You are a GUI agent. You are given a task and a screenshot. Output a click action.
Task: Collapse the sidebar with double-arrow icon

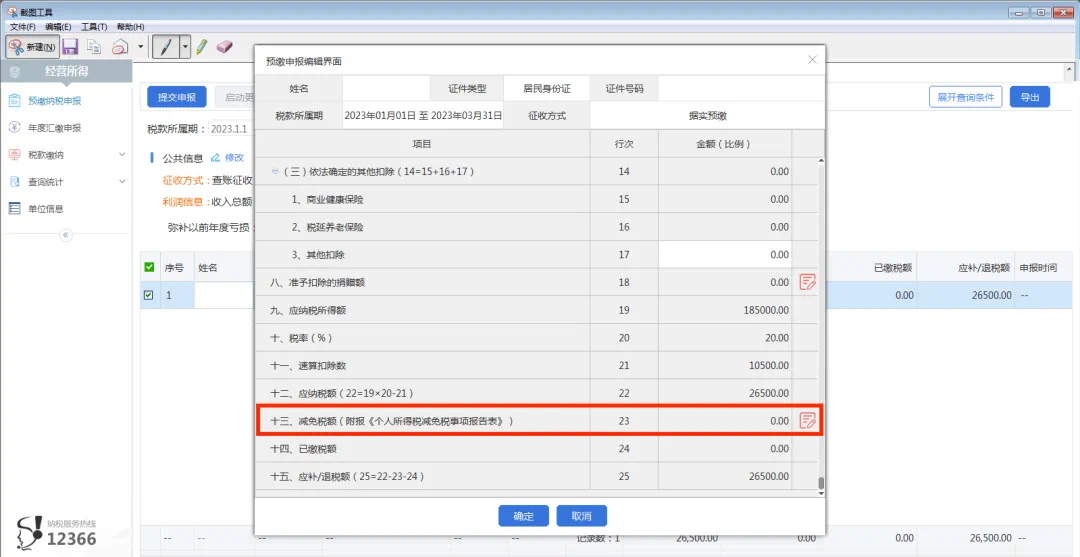pyautogui.click(x=66, y=235)
